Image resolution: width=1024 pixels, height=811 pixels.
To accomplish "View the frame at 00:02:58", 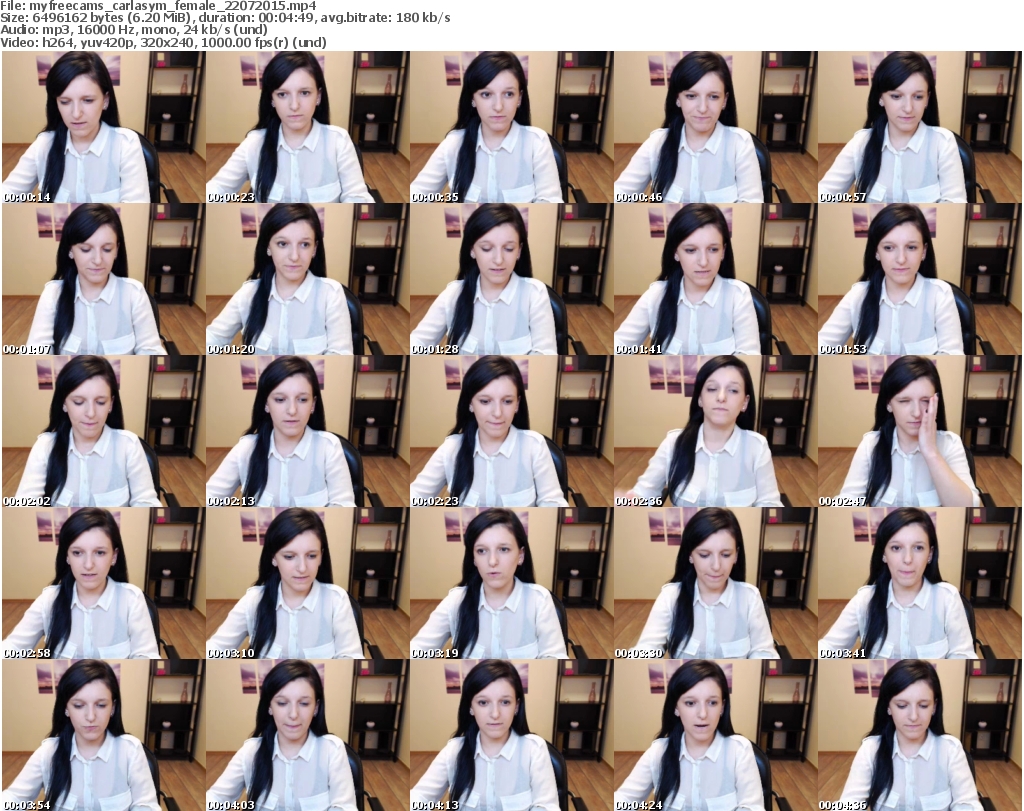I will coord(104,583).
